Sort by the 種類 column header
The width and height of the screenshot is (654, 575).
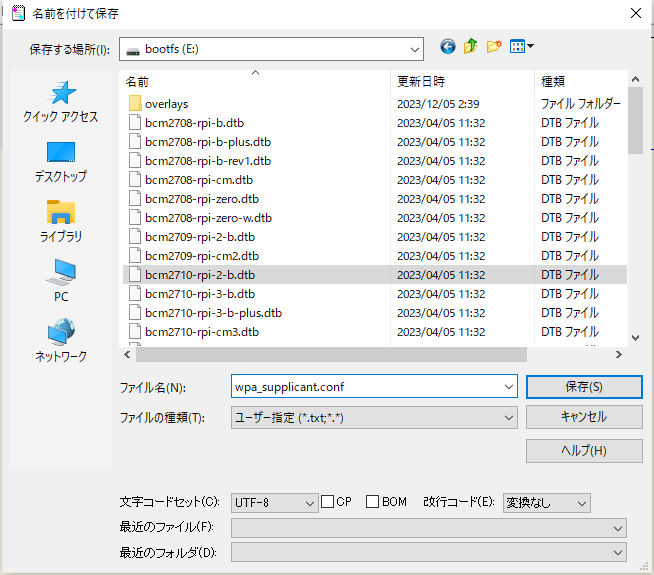click(581, 81)
